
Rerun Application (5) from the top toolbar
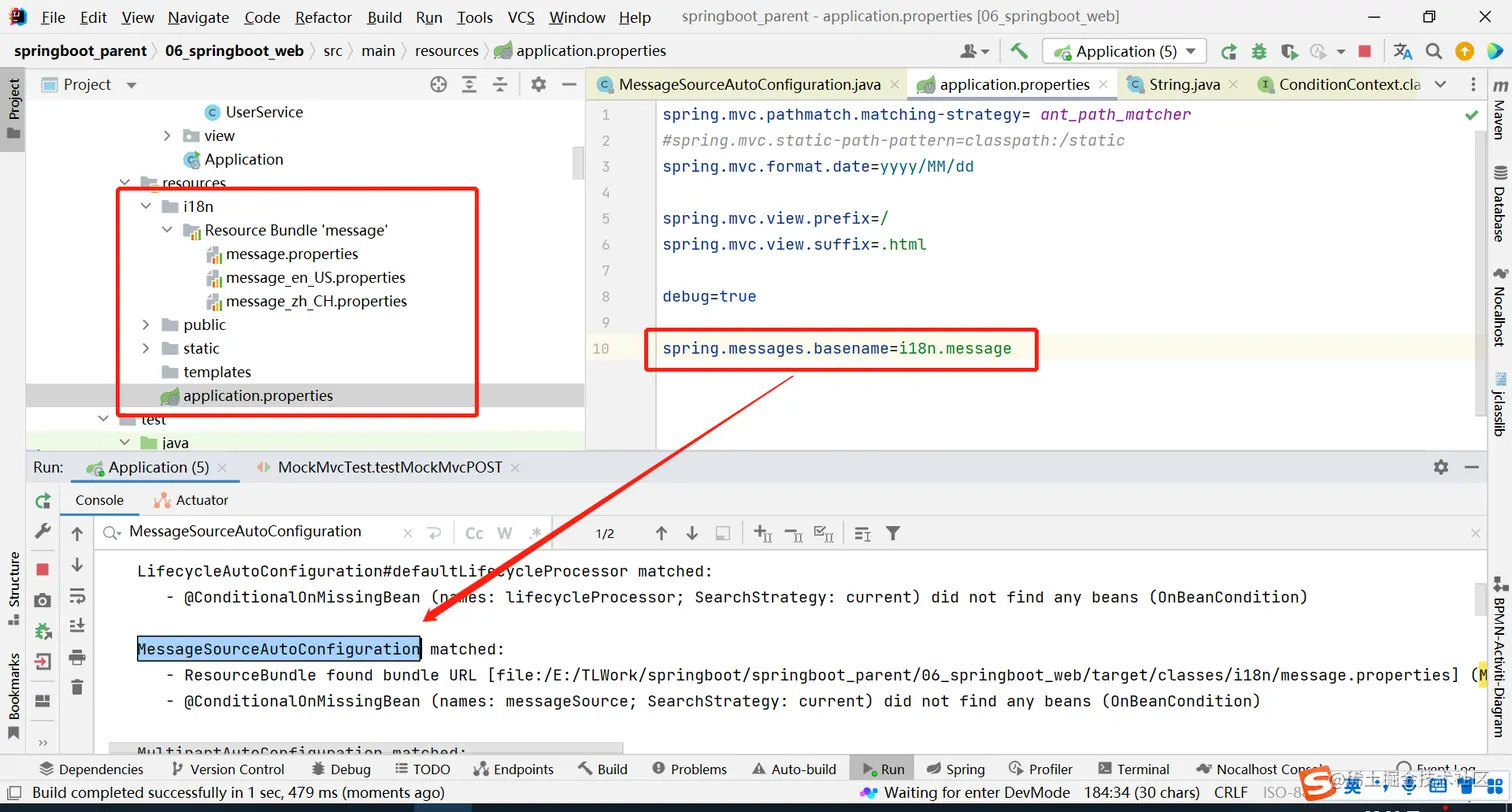pyautogui.click(x=1228, y=51)
